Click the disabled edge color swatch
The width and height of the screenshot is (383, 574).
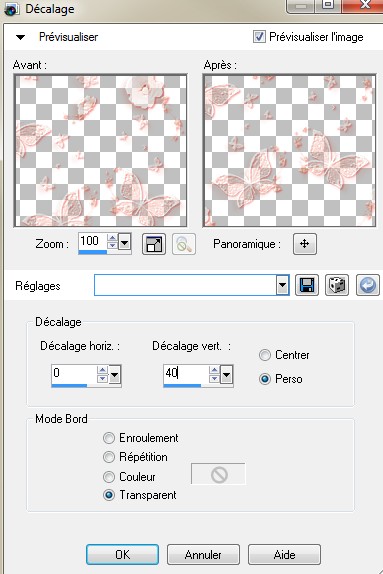(x=219, y=474)
